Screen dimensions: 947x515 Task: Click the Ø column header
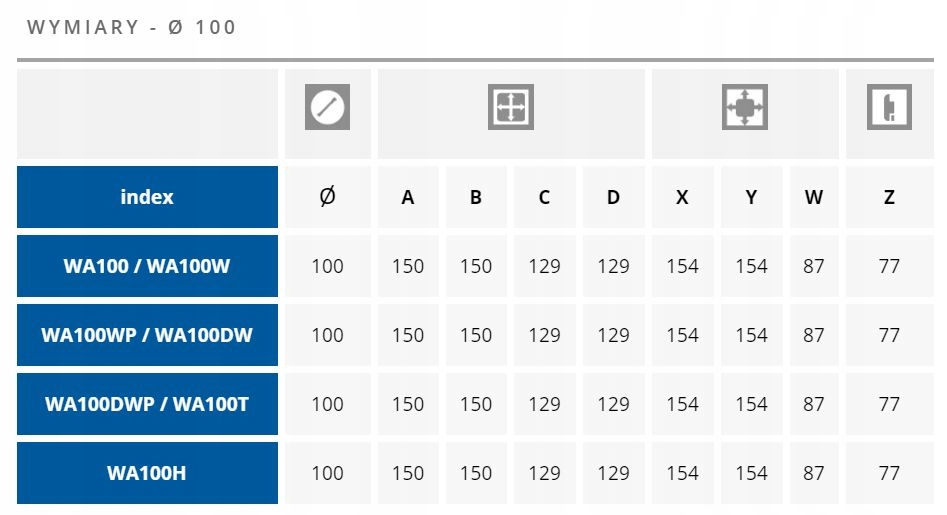[x=327, y=197]
